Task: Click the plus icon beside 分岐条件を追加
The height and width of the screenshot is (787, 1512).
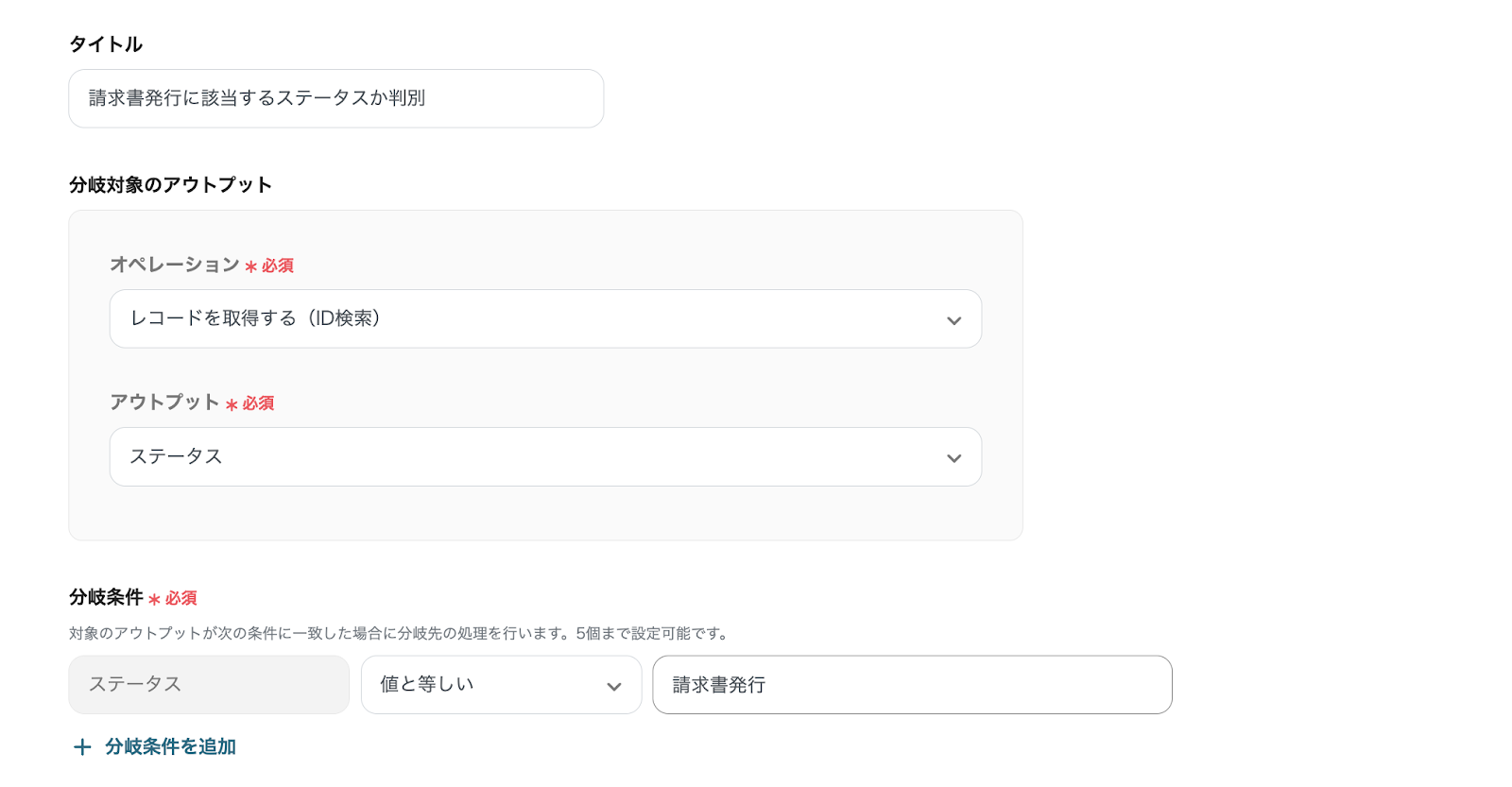Action: coord(82,747)
